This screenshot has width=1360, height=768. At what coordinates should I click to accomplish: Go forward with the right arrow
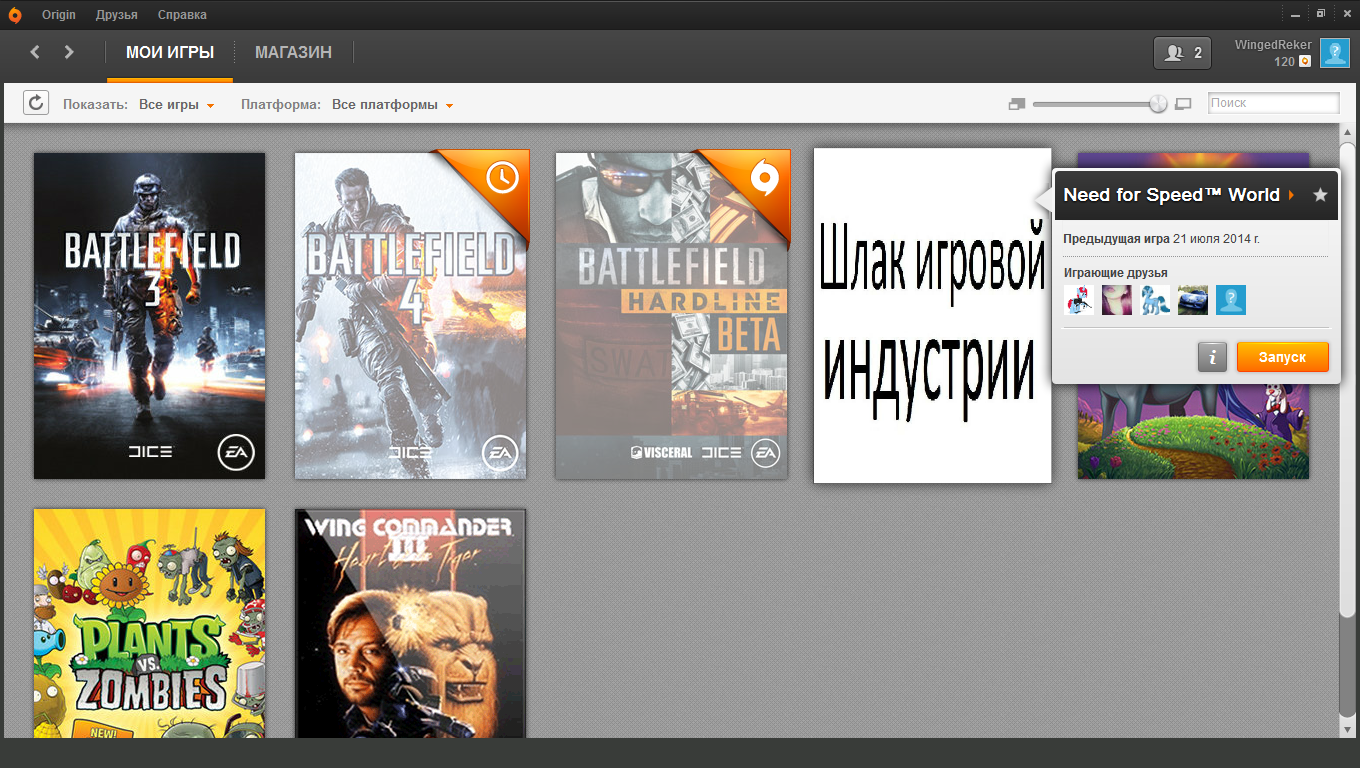[69, 52]
